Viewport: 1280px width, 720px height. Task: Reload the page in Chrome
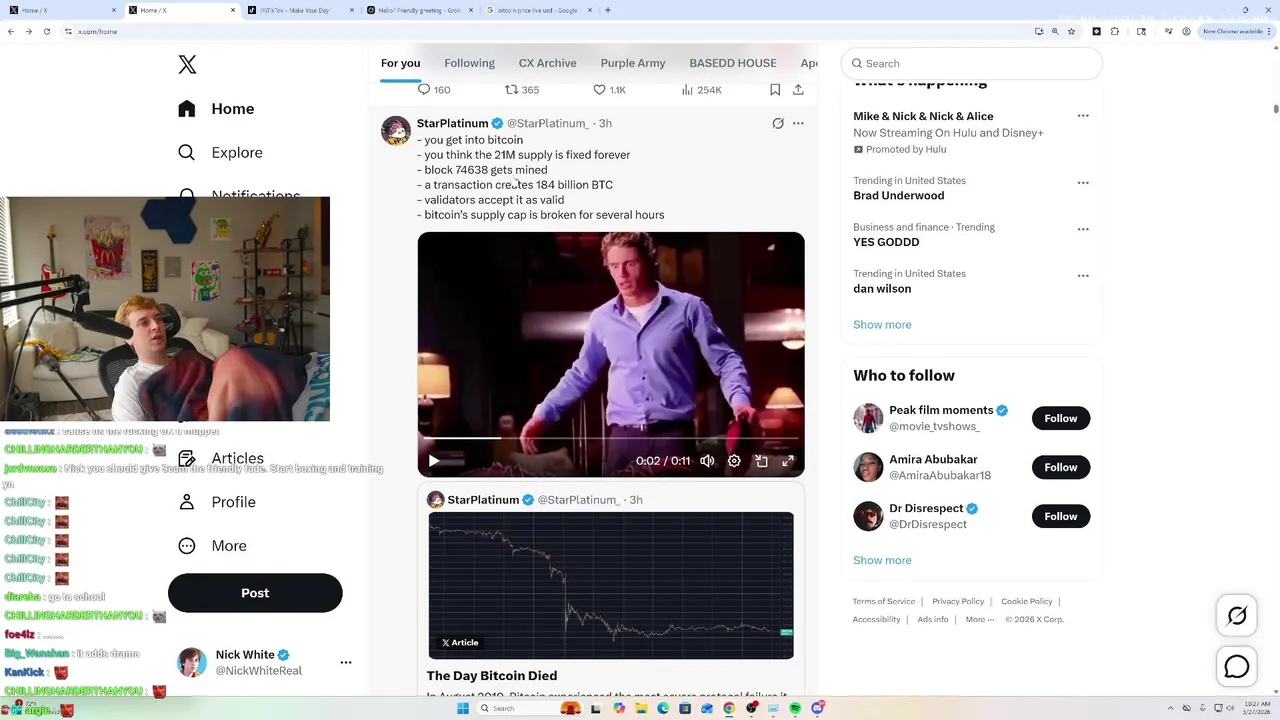click(46, 31)
